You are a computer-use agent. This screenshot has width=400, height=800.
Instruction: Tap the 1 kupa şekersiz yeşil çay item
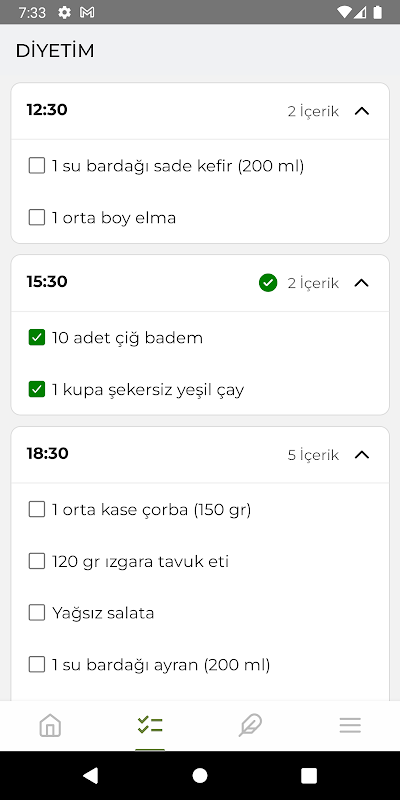148,390
